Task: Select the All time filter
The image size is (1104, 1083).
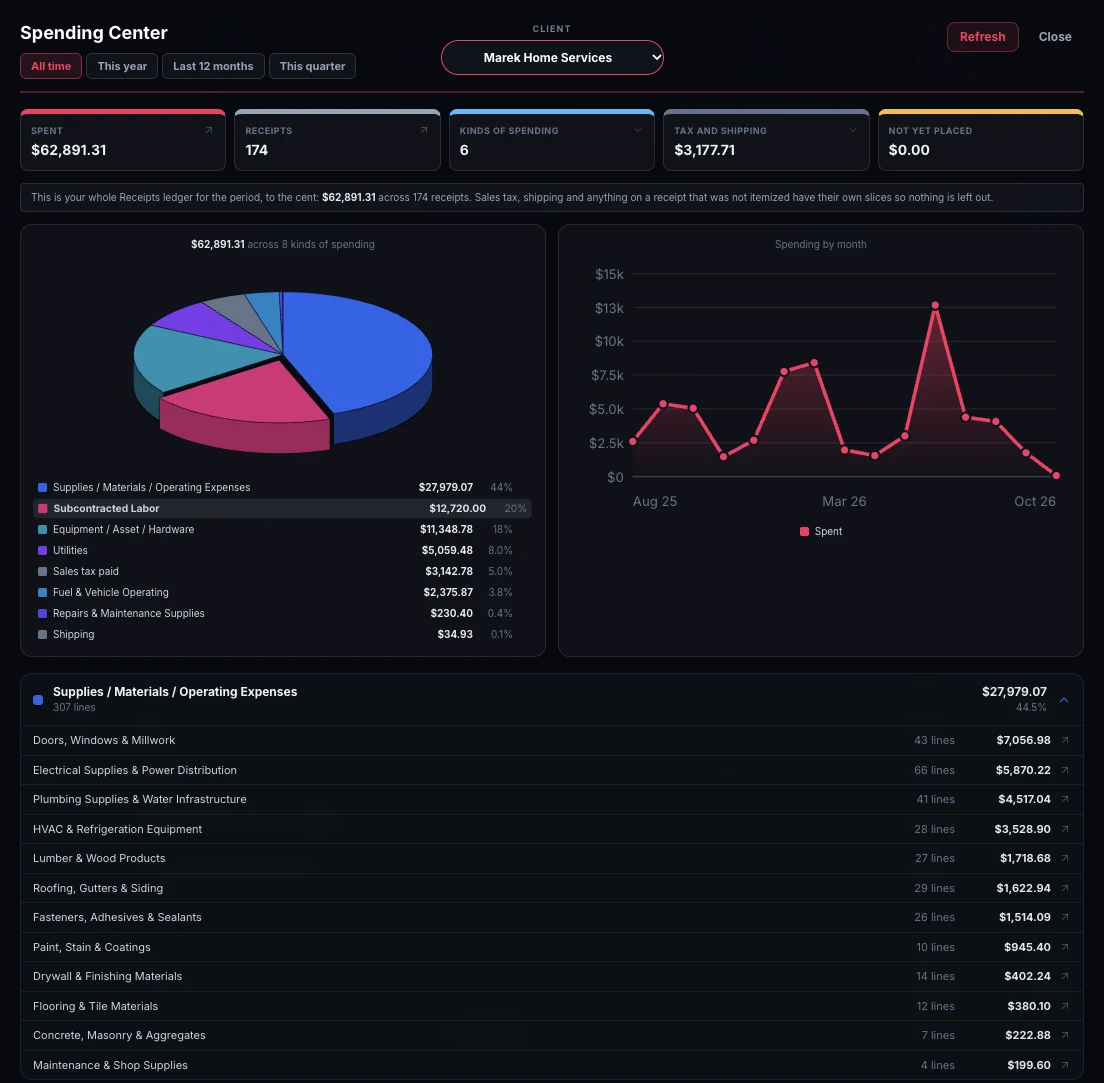Action: tap(51, 66)
